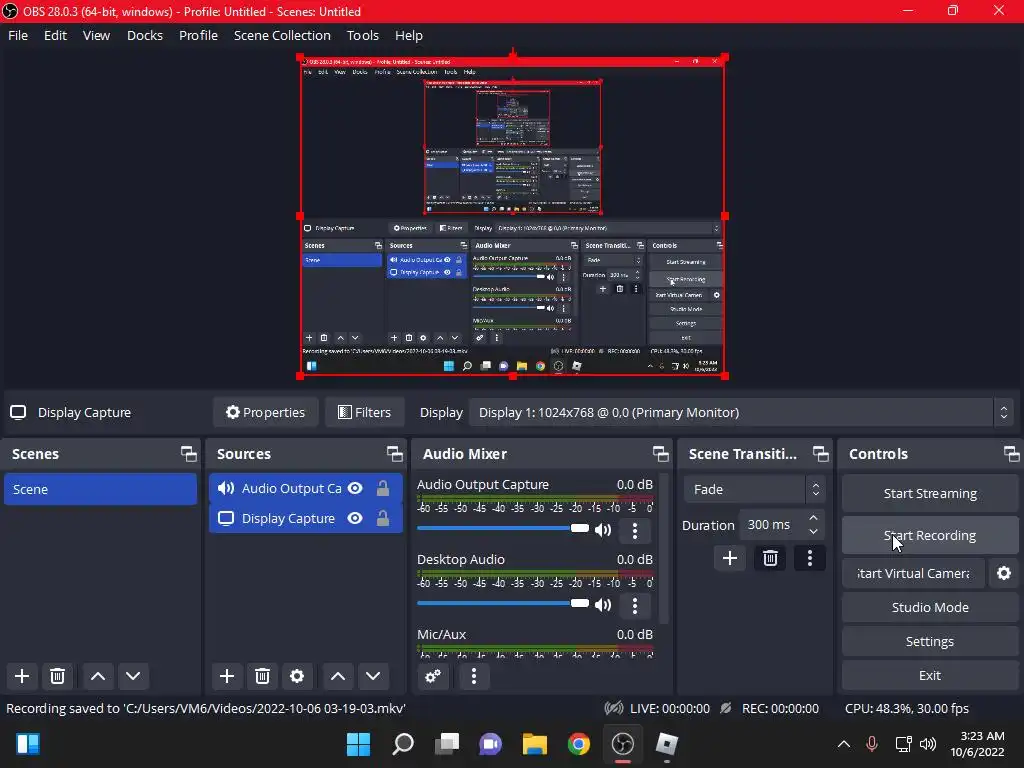The width and height of the screenshot is (1024, 768).
Task: Remove selected scene with trash icon
Action: (57, 676)
